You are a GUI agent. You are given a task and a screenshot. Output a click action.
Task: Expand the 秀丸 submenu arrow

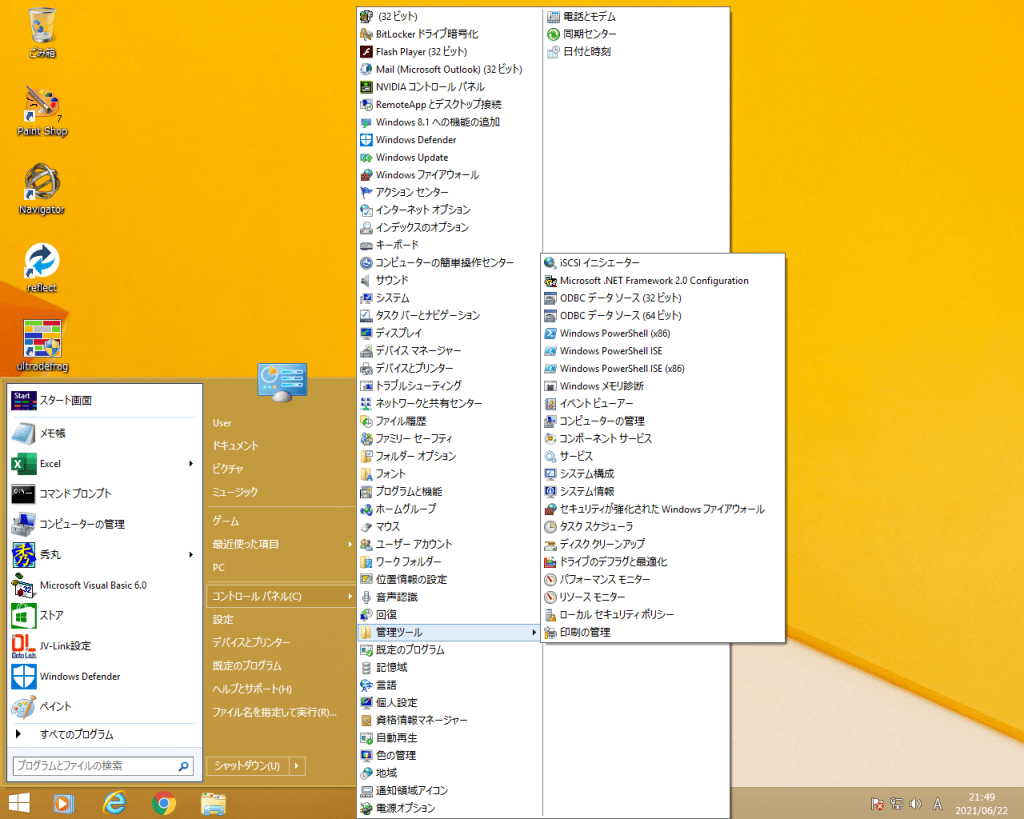[x=191, y=554]
